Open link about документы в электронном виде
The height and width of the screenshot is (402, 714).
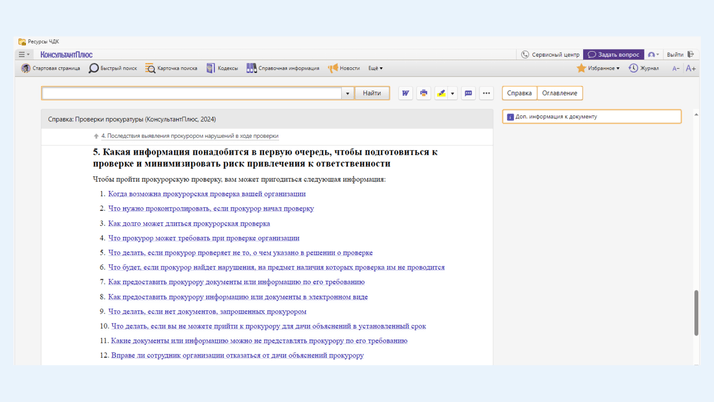tap(238, 297)
